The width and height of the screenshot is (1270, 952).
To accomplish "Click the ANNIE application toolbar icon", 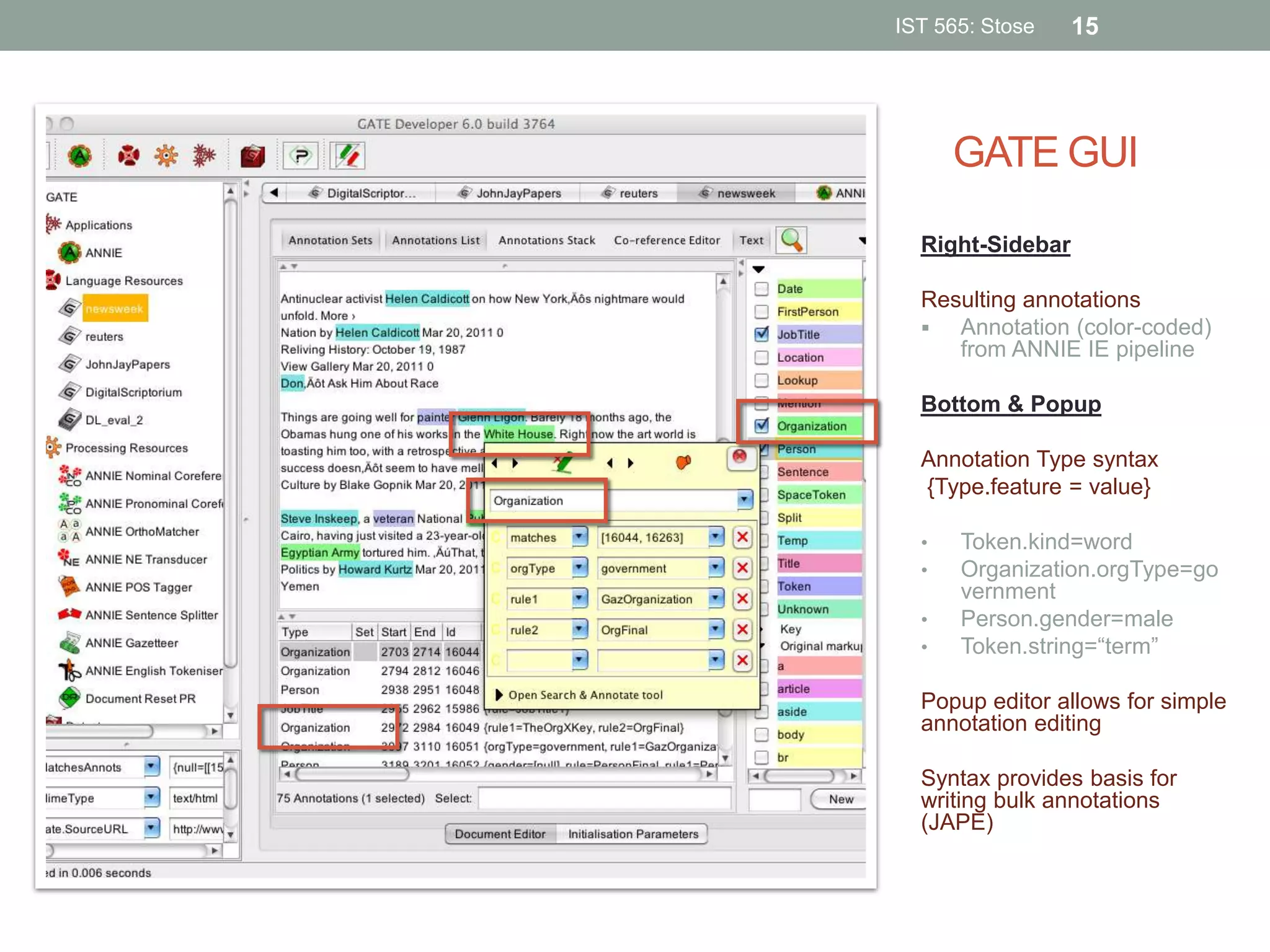I will [79, 156].
